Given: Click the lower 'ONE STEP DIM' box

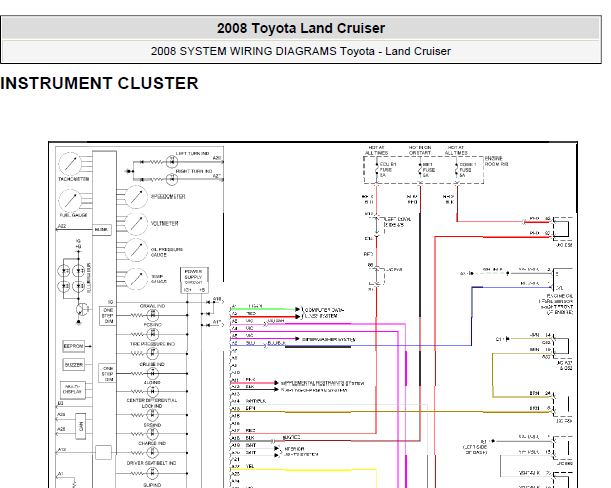Looking at the screenshot, I should [108, 373].
